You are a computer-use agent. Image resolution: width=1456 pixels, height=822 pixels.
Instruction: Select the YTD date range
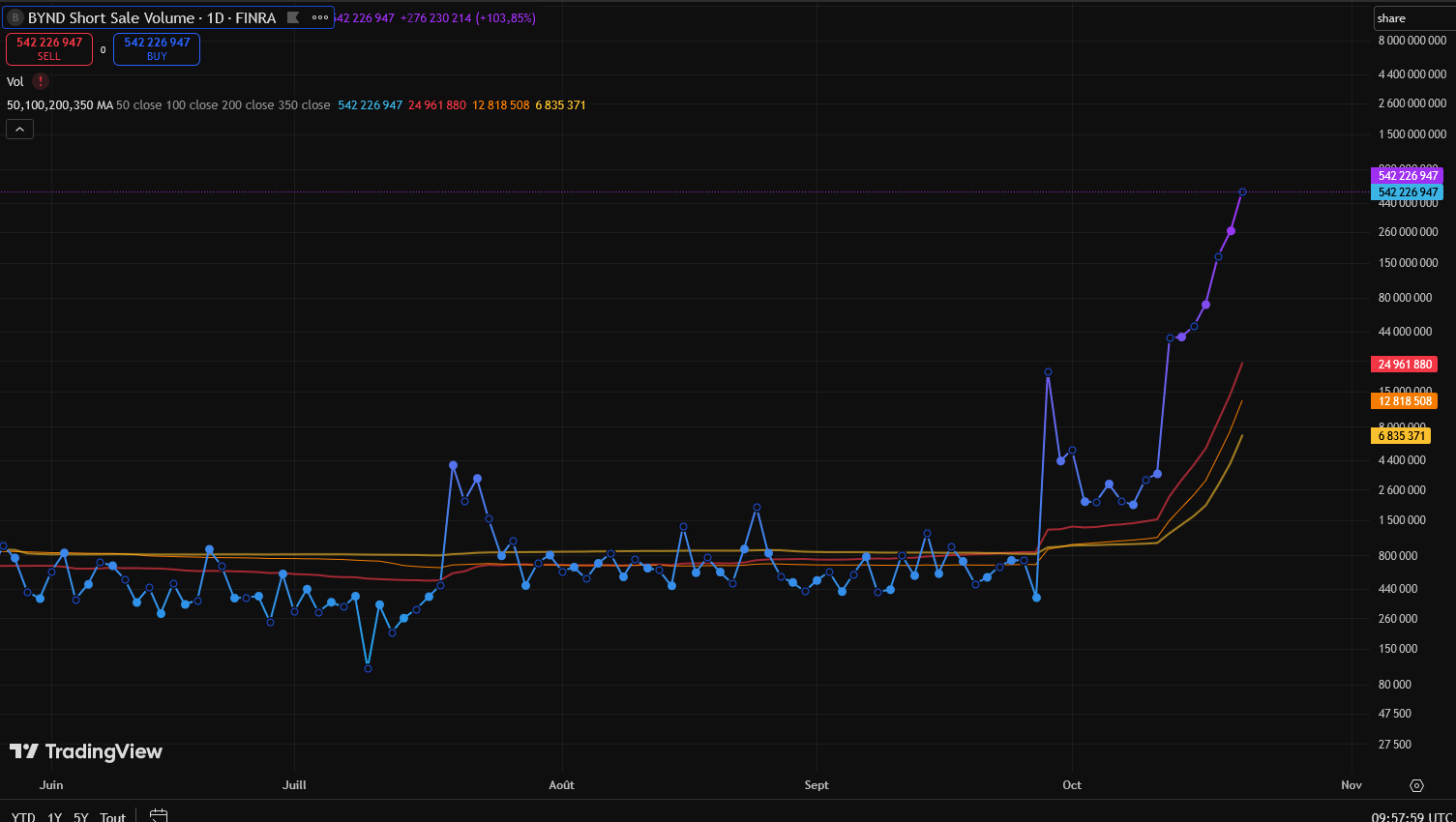point(23,816)
